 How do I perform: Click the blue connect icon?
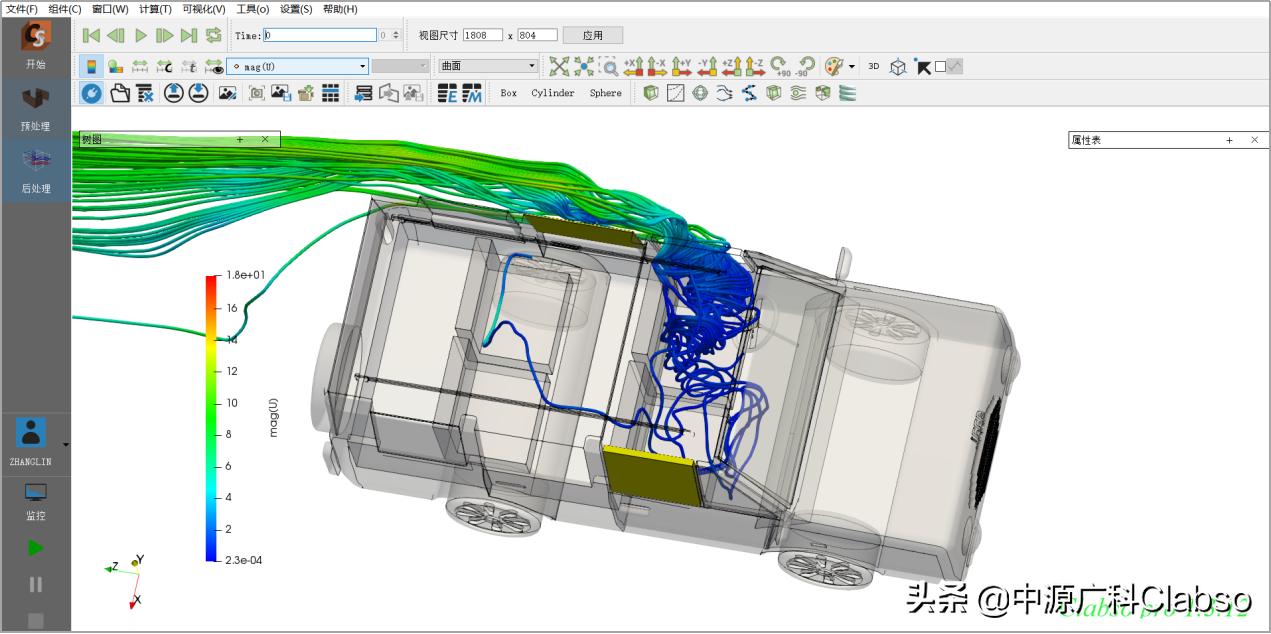click(x=91, y=93)
